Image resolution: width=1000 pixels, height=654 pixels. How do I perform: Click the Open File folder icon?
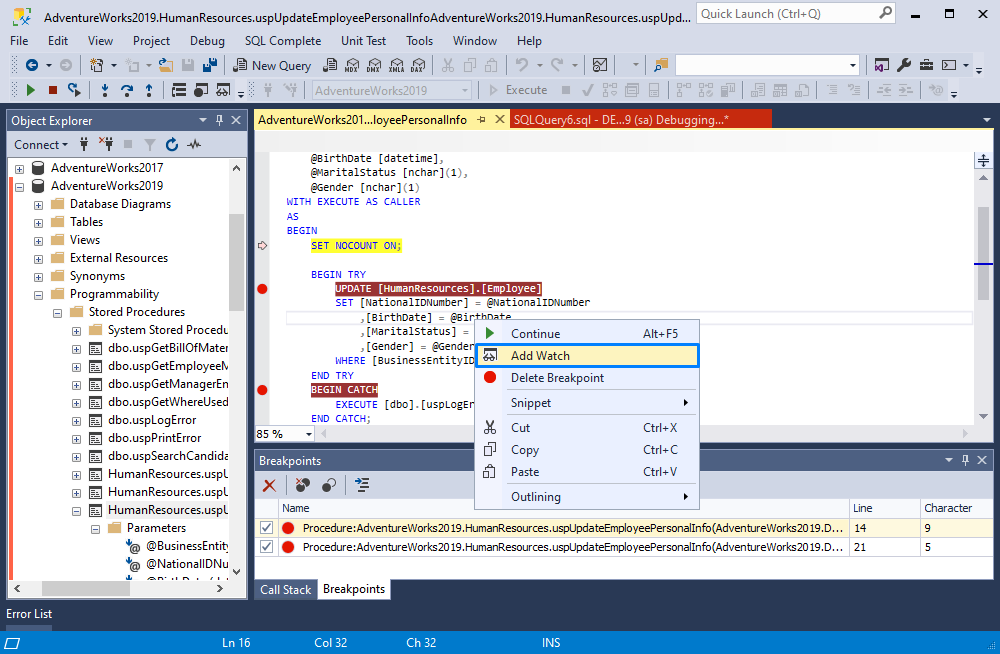[166, 65]
